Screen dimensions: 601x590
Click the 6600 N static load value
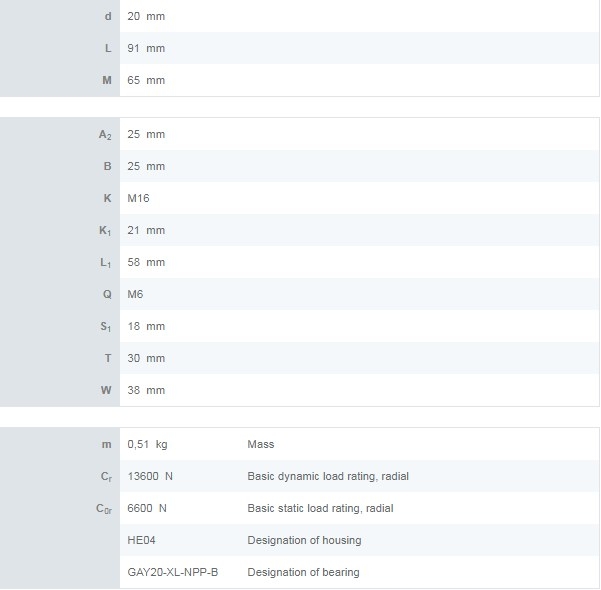click(x=147, y=508)
